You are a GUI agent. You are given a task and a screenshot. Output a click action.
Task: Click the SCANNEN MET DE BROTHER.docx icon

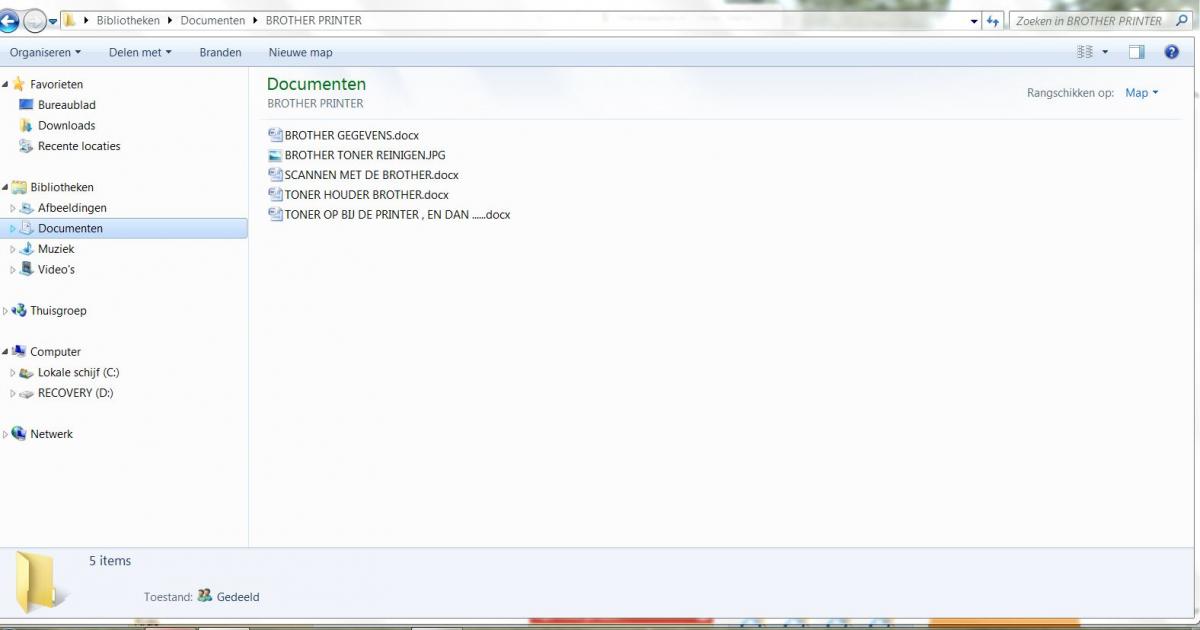[x=276, y=175]
